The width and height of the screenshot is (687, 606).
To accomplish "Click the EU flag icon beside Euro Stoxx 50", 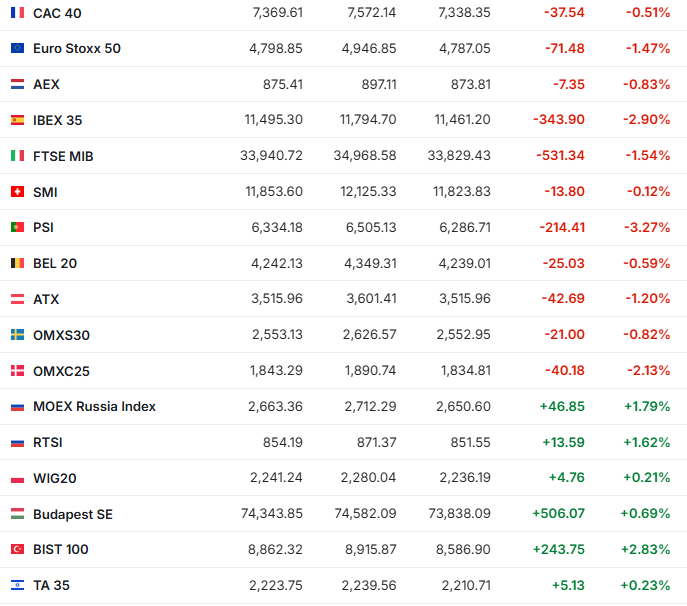I will (x=17, y=49).
